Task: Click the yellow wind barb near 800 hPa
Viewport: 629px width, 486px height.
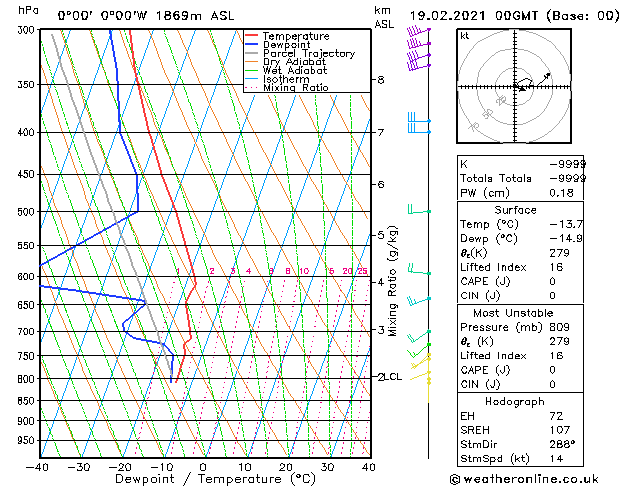Action: (420, 377)
